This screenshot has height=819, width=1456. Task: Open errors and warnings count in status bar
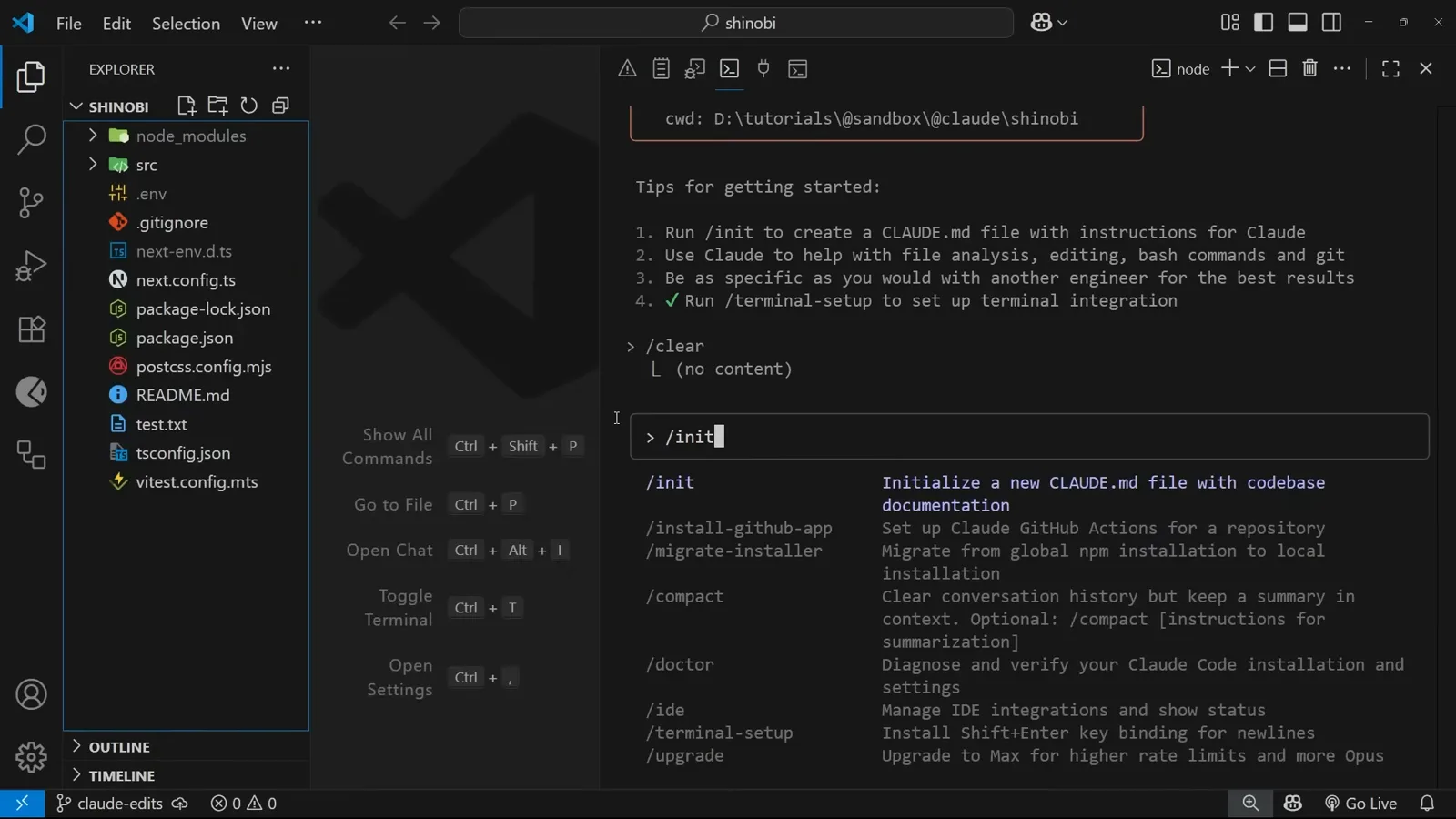(244, 804)
